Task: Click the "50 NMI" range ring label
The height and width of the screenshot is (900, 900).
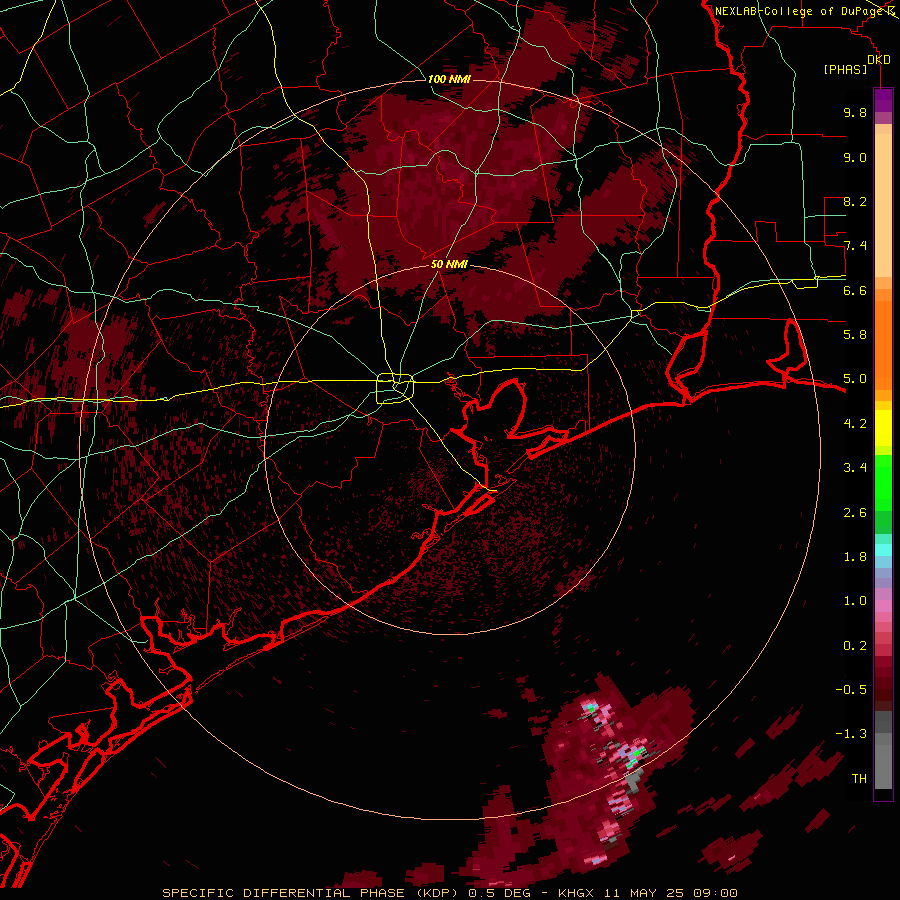Action: (x=449, y=264)
